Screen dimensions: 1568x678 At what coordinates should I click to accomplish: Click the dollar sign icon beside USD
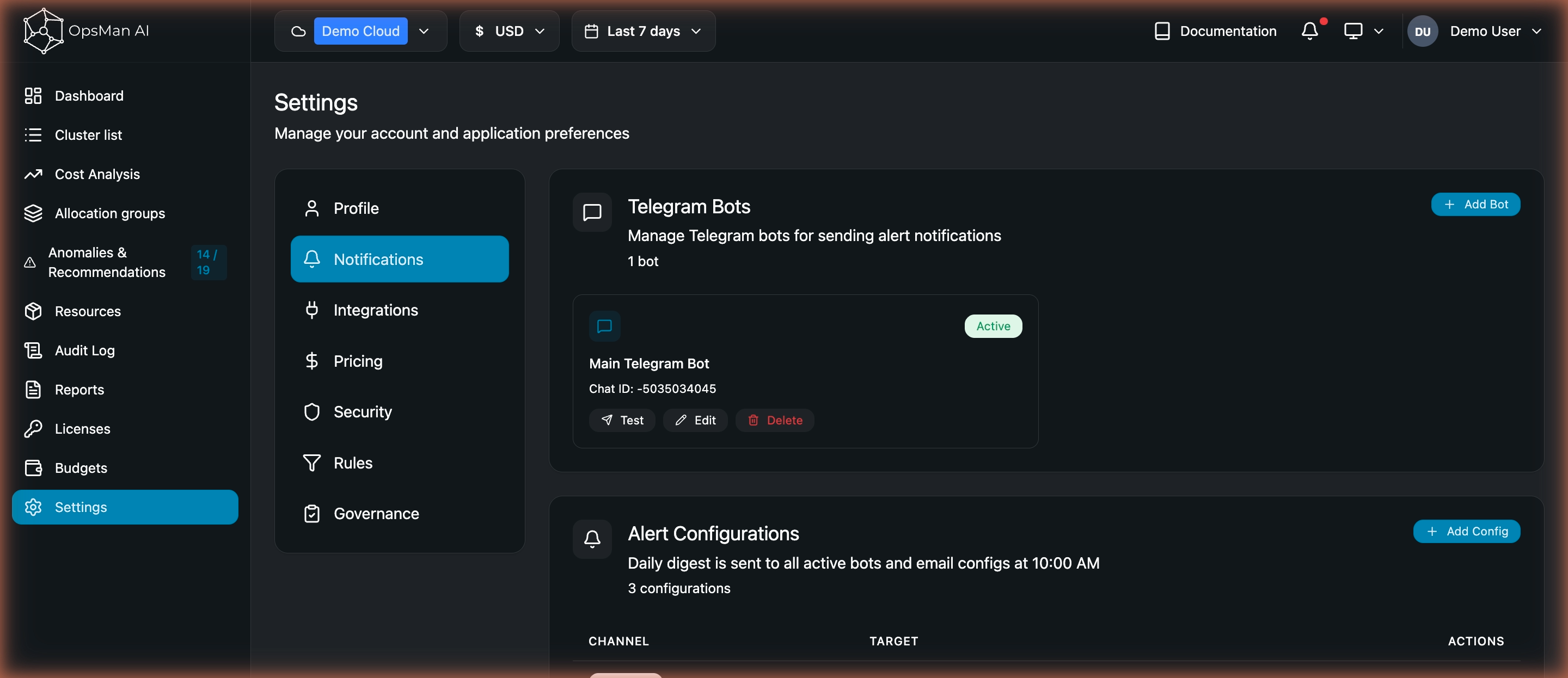480,31
